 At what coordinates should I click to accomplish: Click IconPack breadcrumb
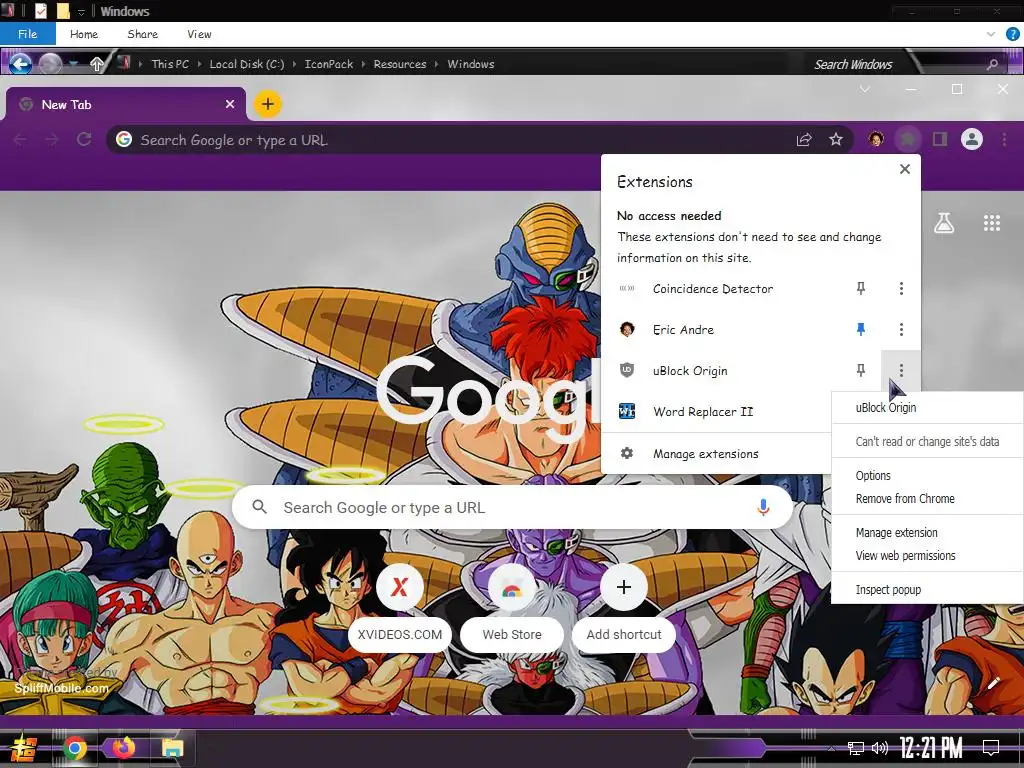[328, 64]
